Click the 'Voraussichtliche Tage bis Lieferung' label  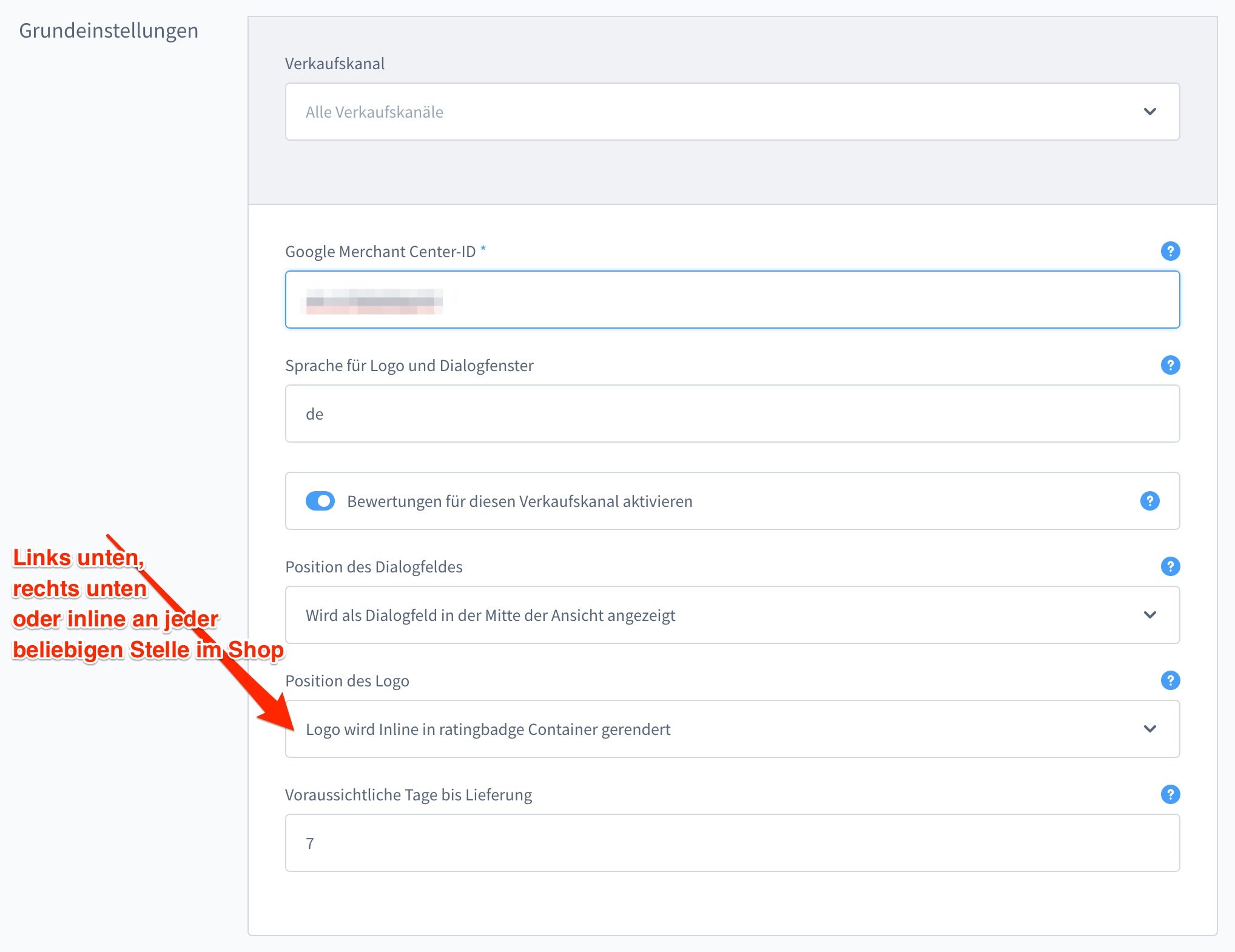coord(408,794)
